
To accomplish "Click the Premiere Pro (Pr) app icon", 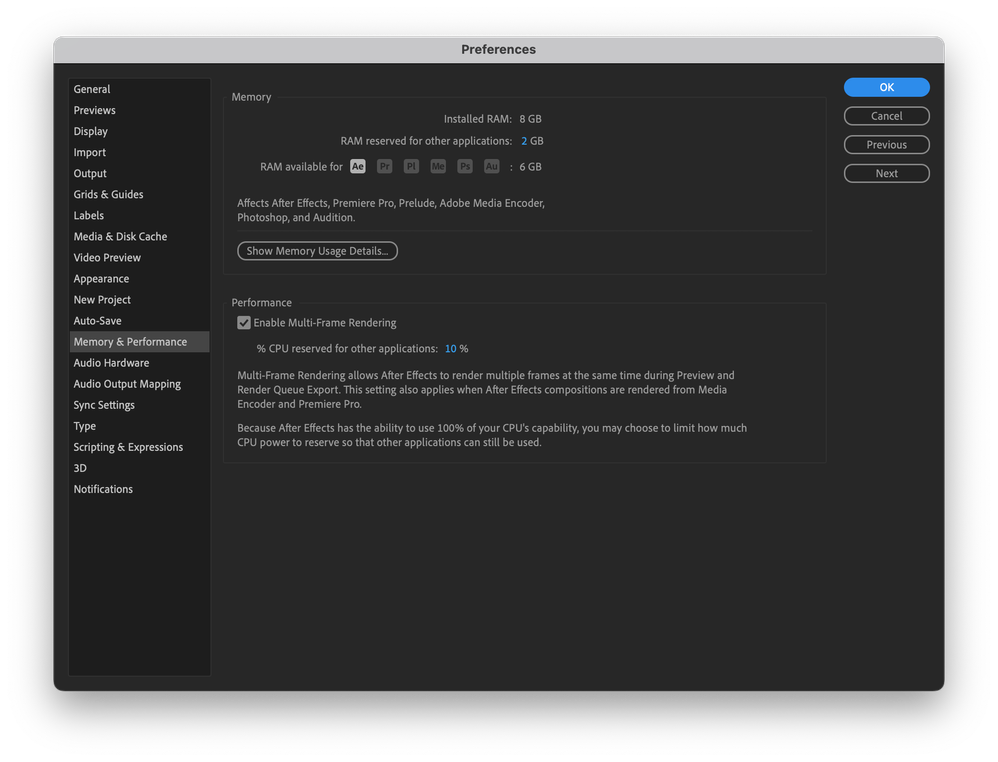I will (384, 167).
